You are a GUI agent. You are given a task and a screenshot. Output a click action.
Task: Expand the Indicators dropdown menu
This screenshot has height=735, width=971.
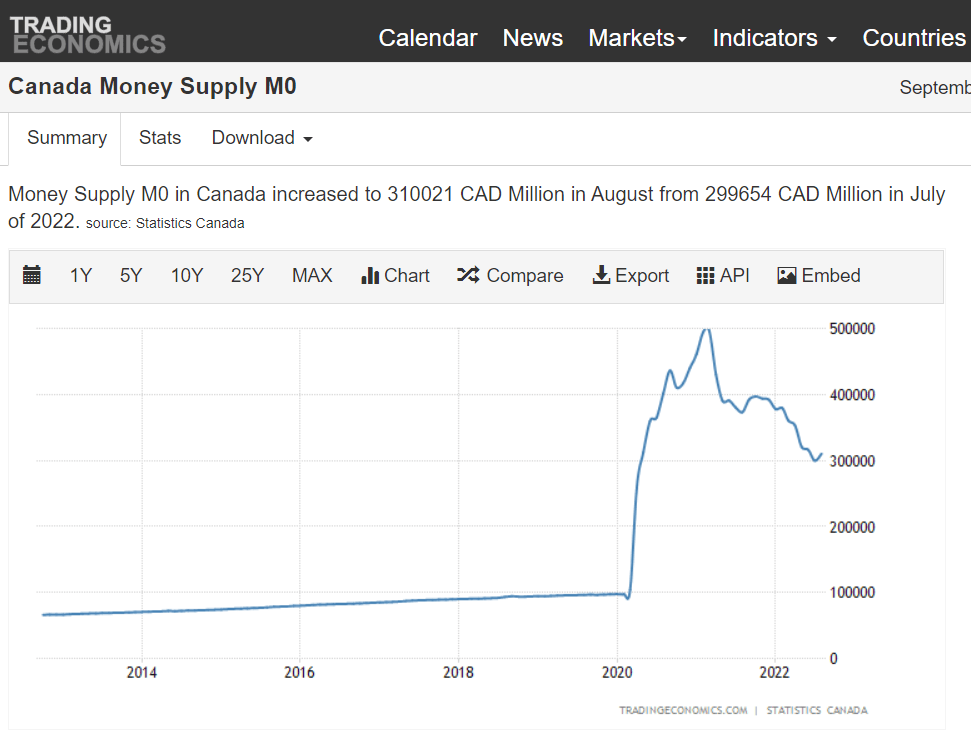(x=774, y=38)
